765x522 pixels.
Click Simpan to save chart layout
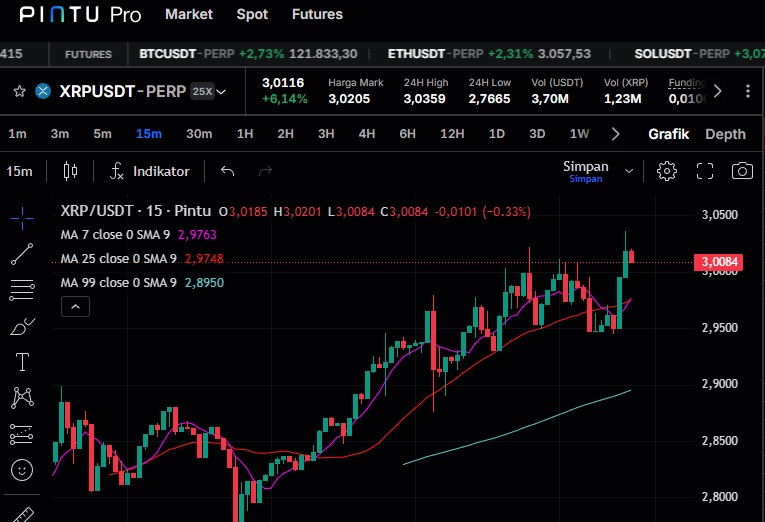tap(586, 171)
